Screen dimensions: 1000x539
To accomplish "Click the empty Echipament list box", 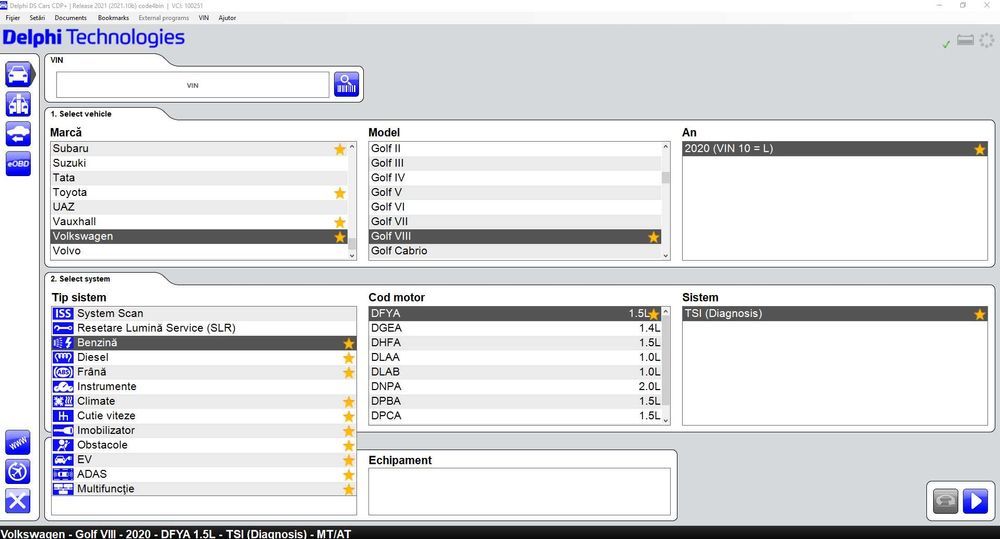I will [x=519, y=491].
